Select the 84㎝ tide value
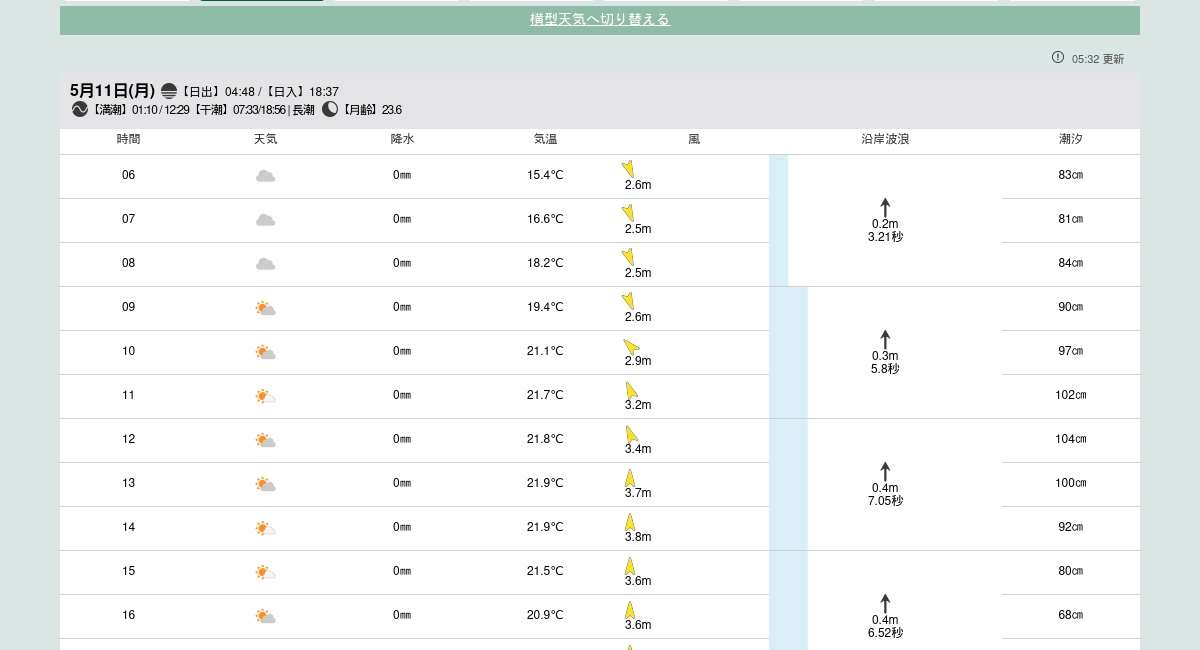This screenshot has width=1200, height=650. click(x=1071, y=263)
